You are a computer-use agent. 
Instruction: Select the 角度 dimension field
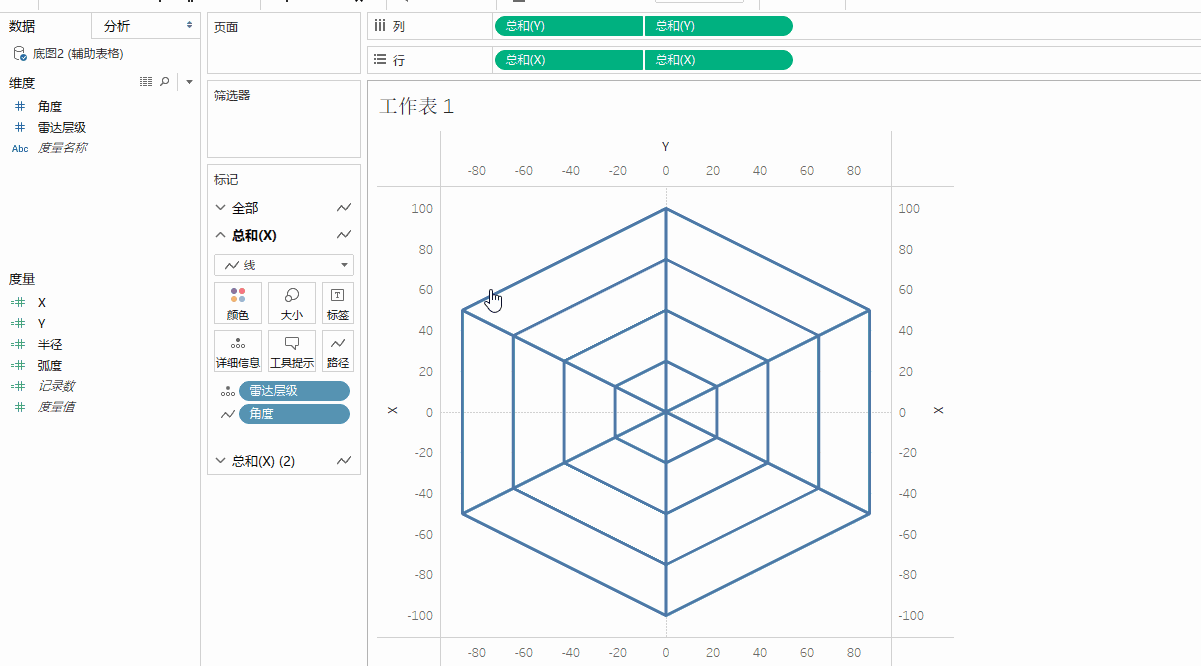[x=50, y=106]
